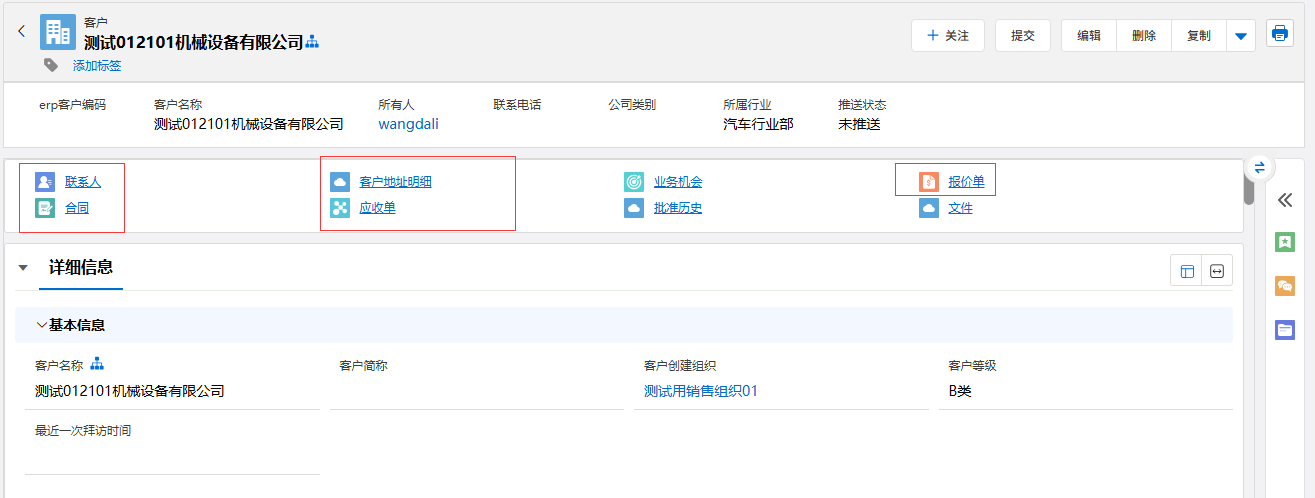Switch to the 详细信息 tab
The height and width of the screenshot is (498, 1315).
point(81,267)
